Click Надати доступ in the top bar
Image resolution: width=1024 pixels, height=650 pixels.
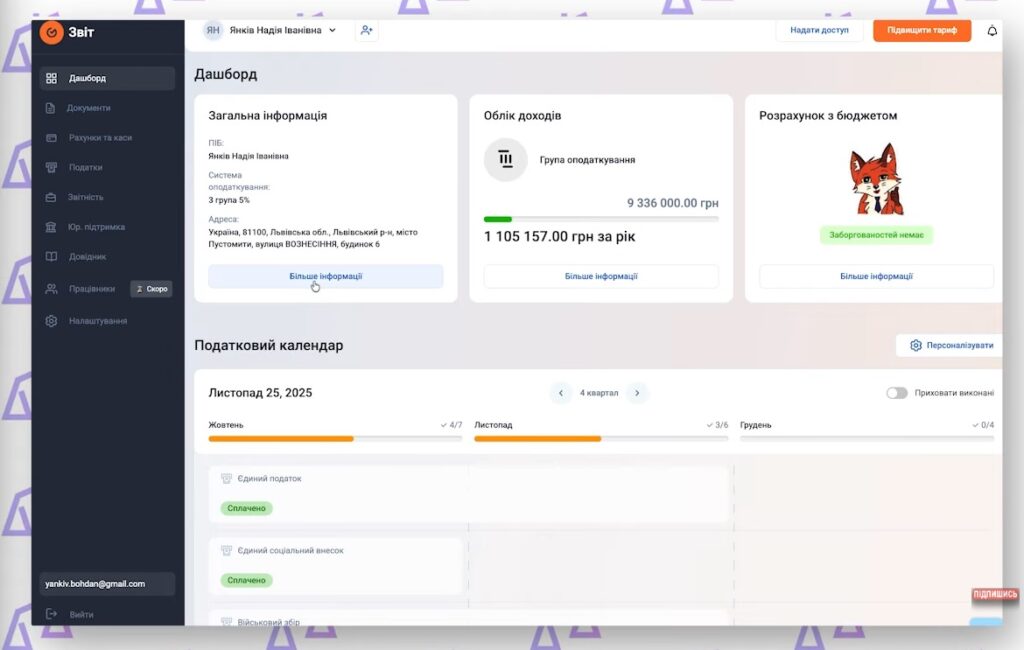[x=819, y=31]
